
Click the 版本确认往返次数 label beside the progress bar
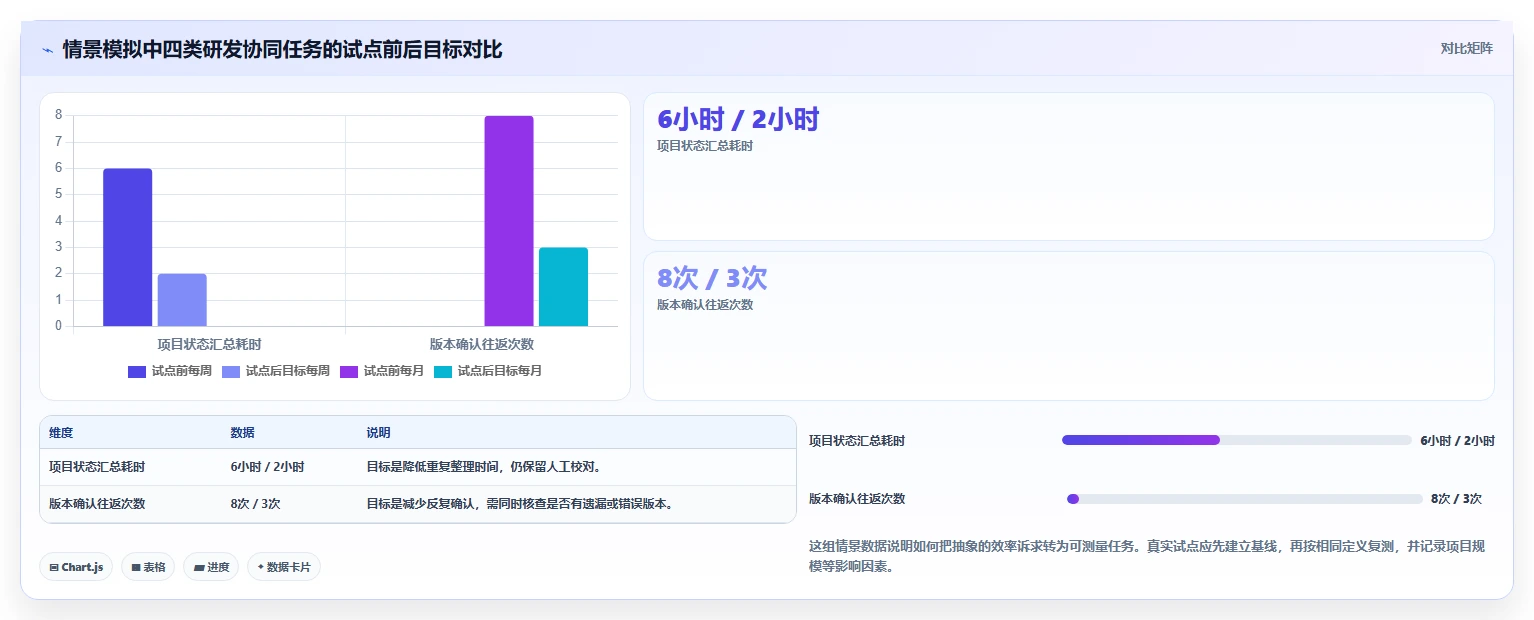pyautogui.click(x=857, y=499)
